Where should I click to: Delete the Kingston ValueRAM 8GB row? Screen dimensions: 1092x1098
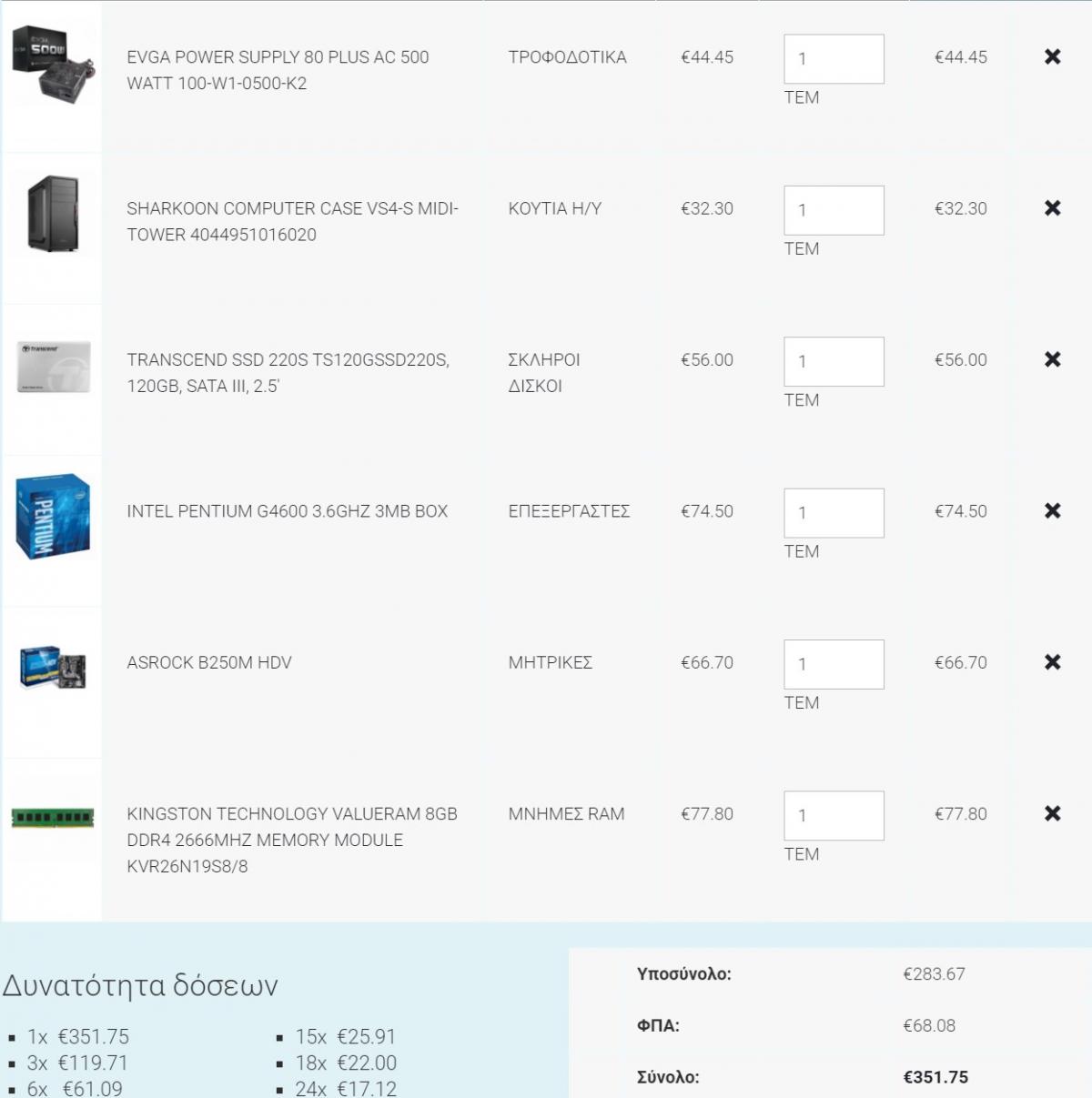(x=1053, y=813)
